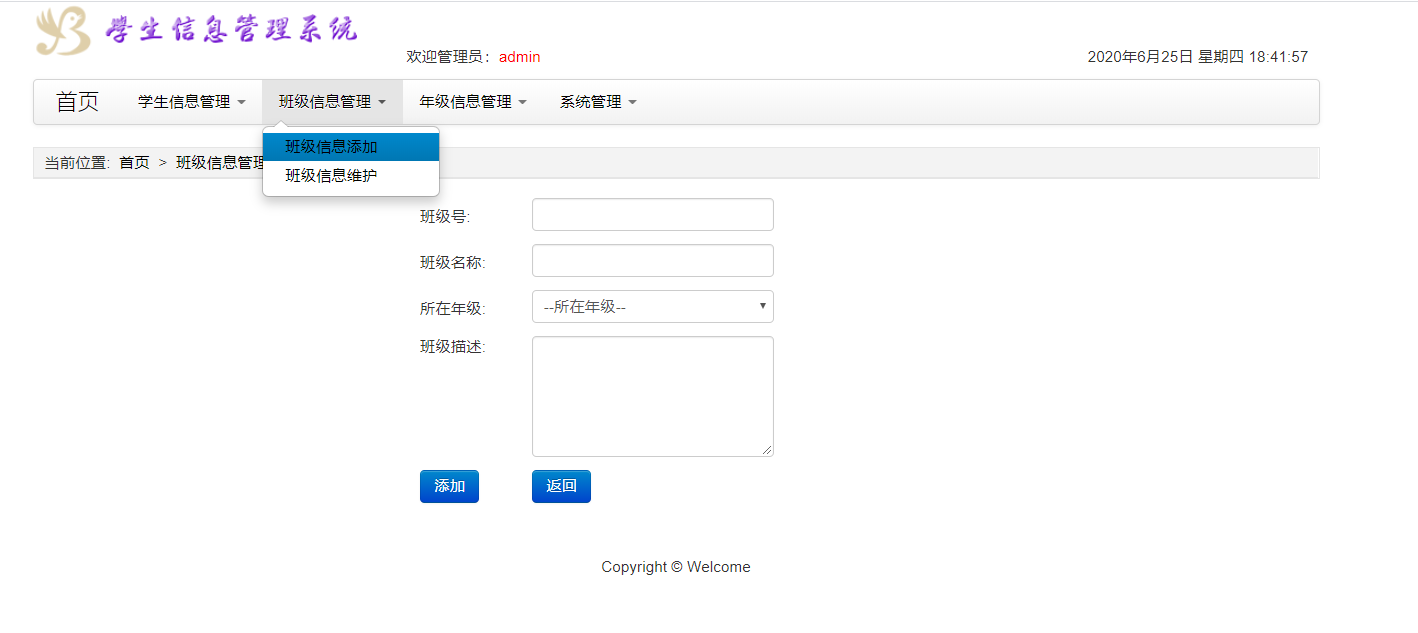Click the 班级描述 label
1418x633 pixels.
(453, 348)
